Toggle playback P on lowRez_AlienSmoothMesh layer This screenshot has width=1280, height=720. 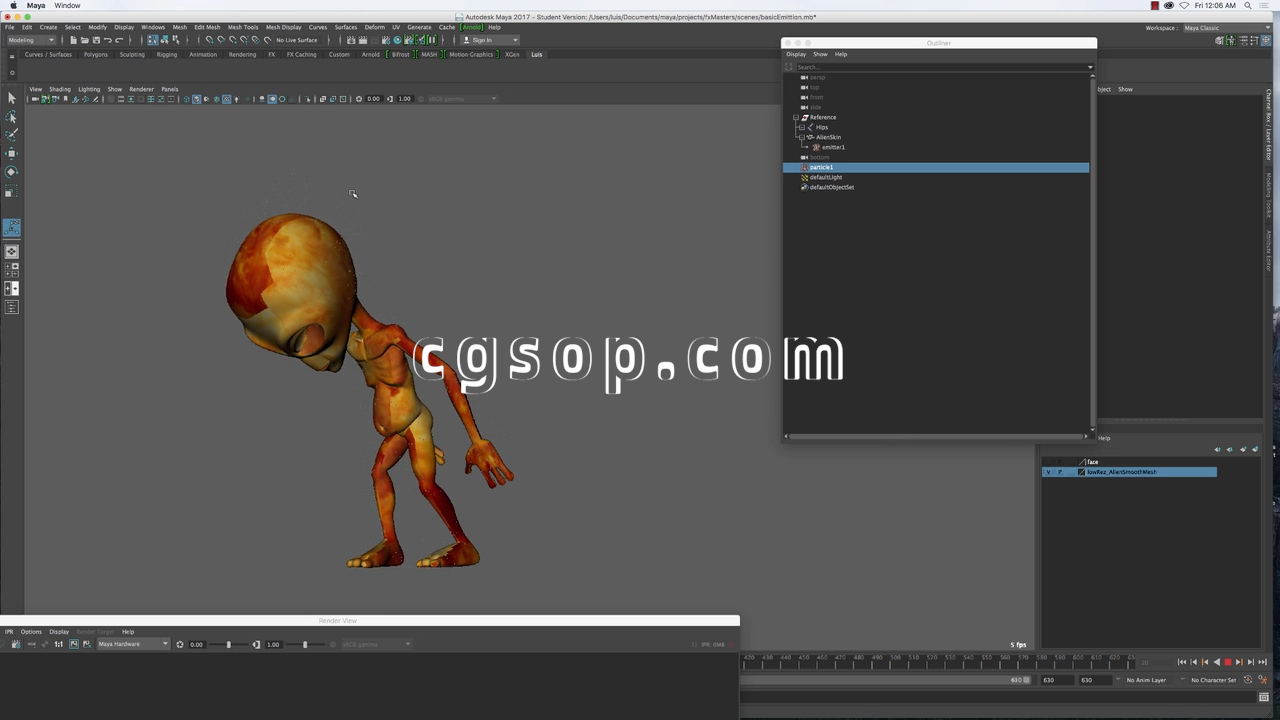pyautogui.click(x=1060, y=472)
